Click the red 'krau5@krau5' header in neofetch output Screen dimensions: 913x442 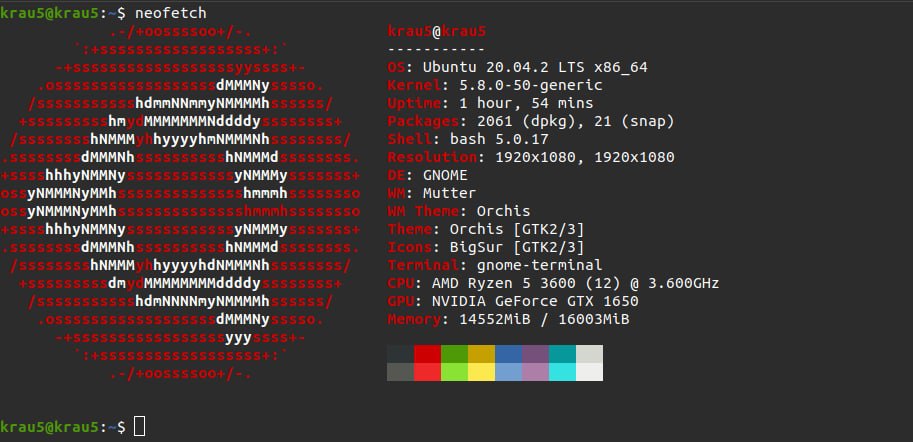pos(437,31)
